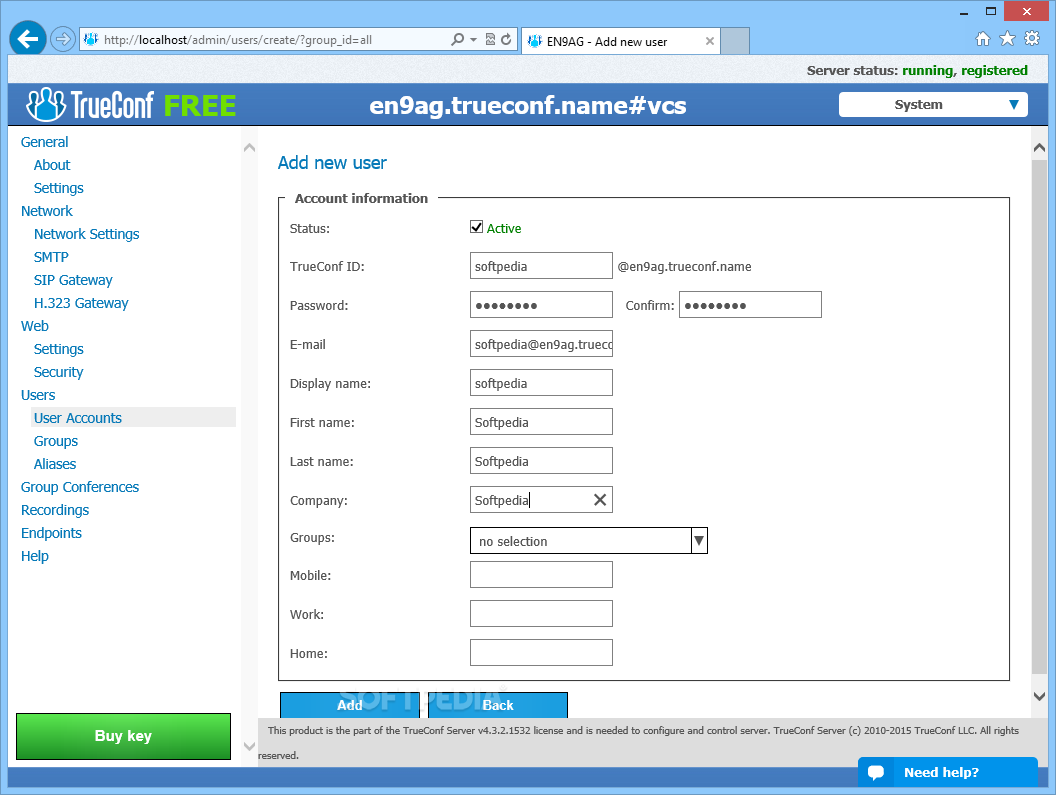Viewport: 1056px width, 795px height.
Task: Open browser Tools gear icon
Action: [1032, 38]
